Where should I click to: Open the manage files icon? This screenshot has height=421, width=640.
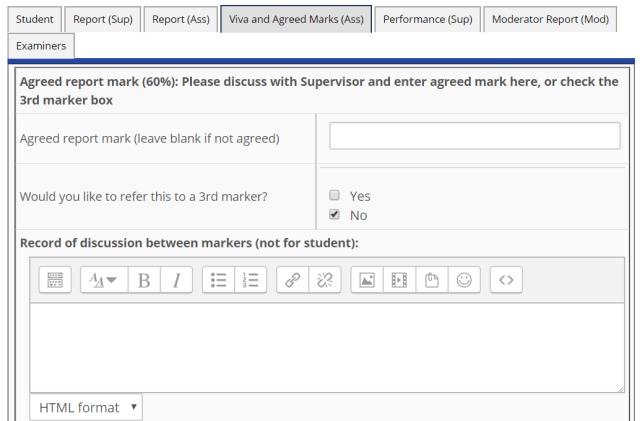click(431, 281)
